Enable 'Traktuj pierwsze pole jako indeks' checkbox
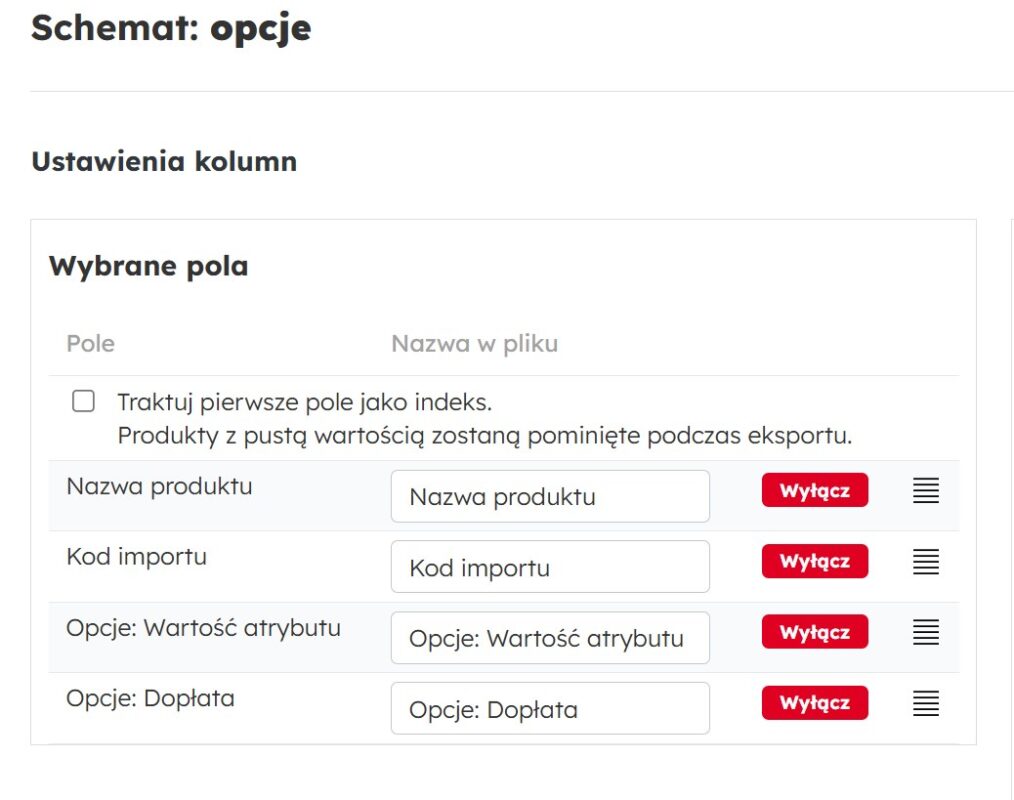The height and width of the screenshot is (800, 1014). coord(84,402)
